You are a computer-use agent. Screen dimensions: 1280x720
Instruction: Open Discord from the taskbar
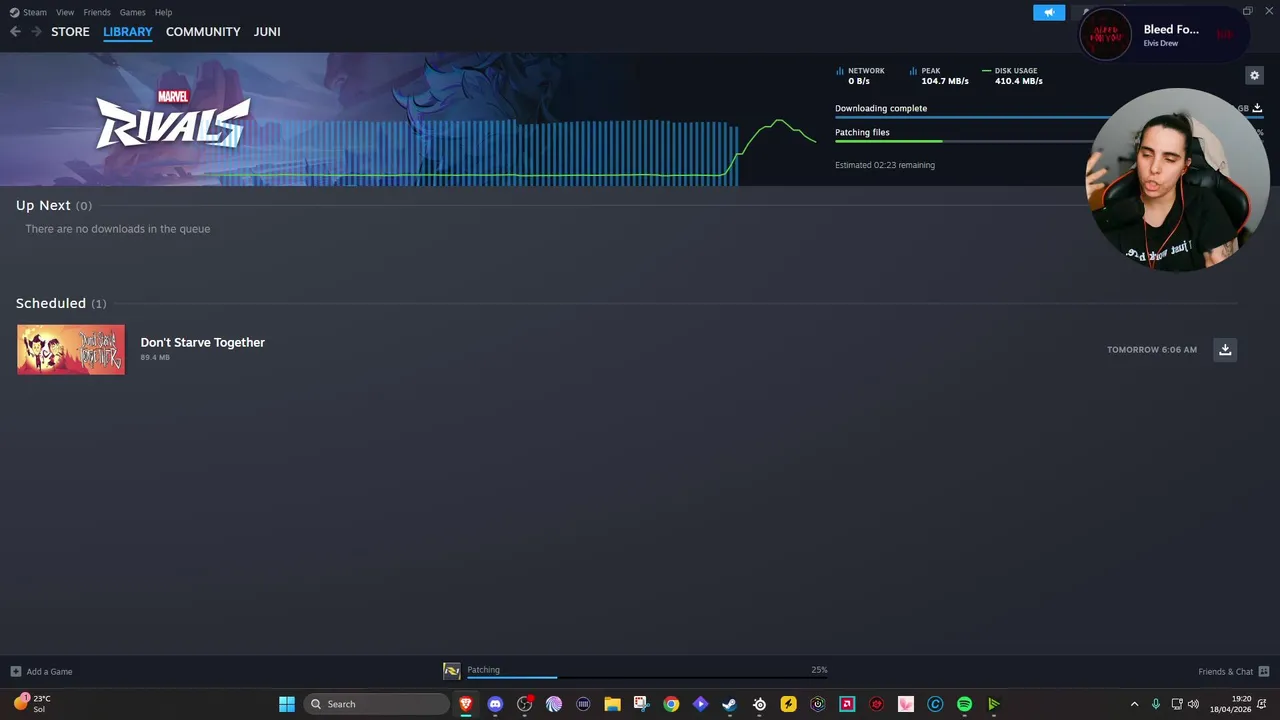(495, 704)
